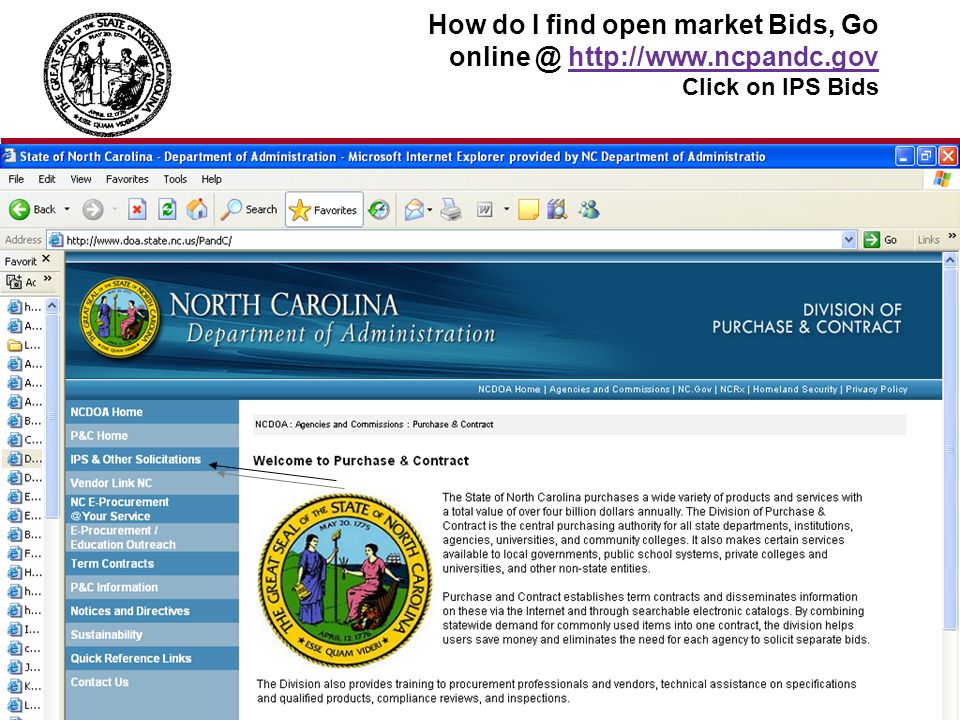This screenshot has height=720, width=960.
Task: Open the Favorites menu
Action: coord(127,179)
